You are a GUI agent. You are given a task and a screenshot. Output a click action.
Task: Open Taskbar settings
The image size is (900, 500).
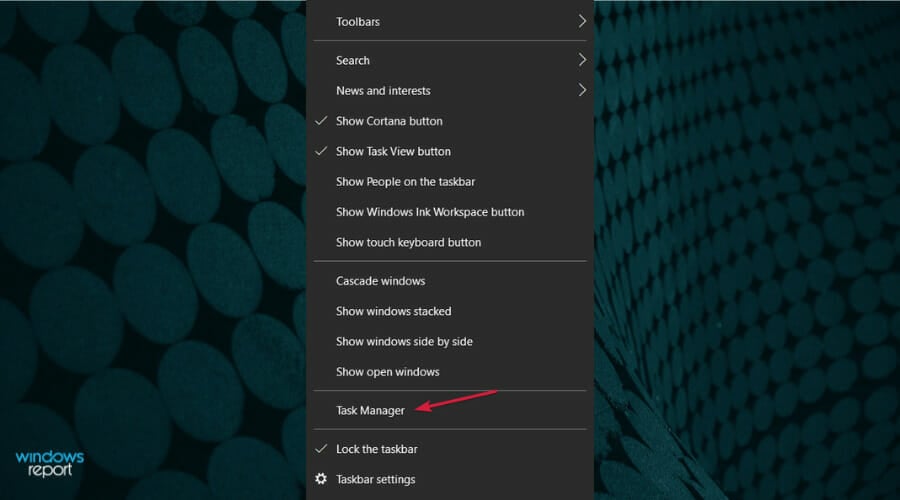[450, 479]
